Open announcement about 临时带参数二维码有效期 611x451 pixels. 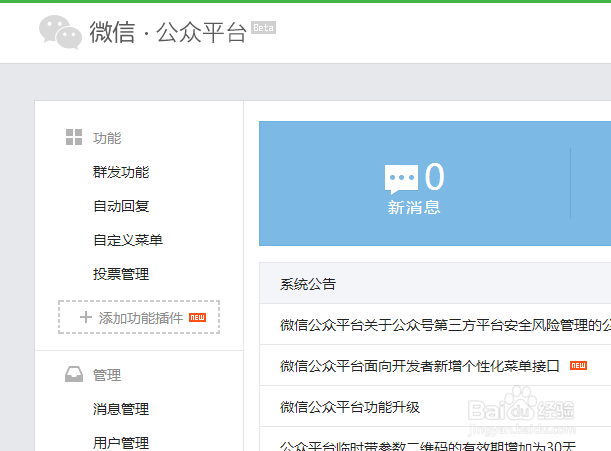(x=428, y=445)
